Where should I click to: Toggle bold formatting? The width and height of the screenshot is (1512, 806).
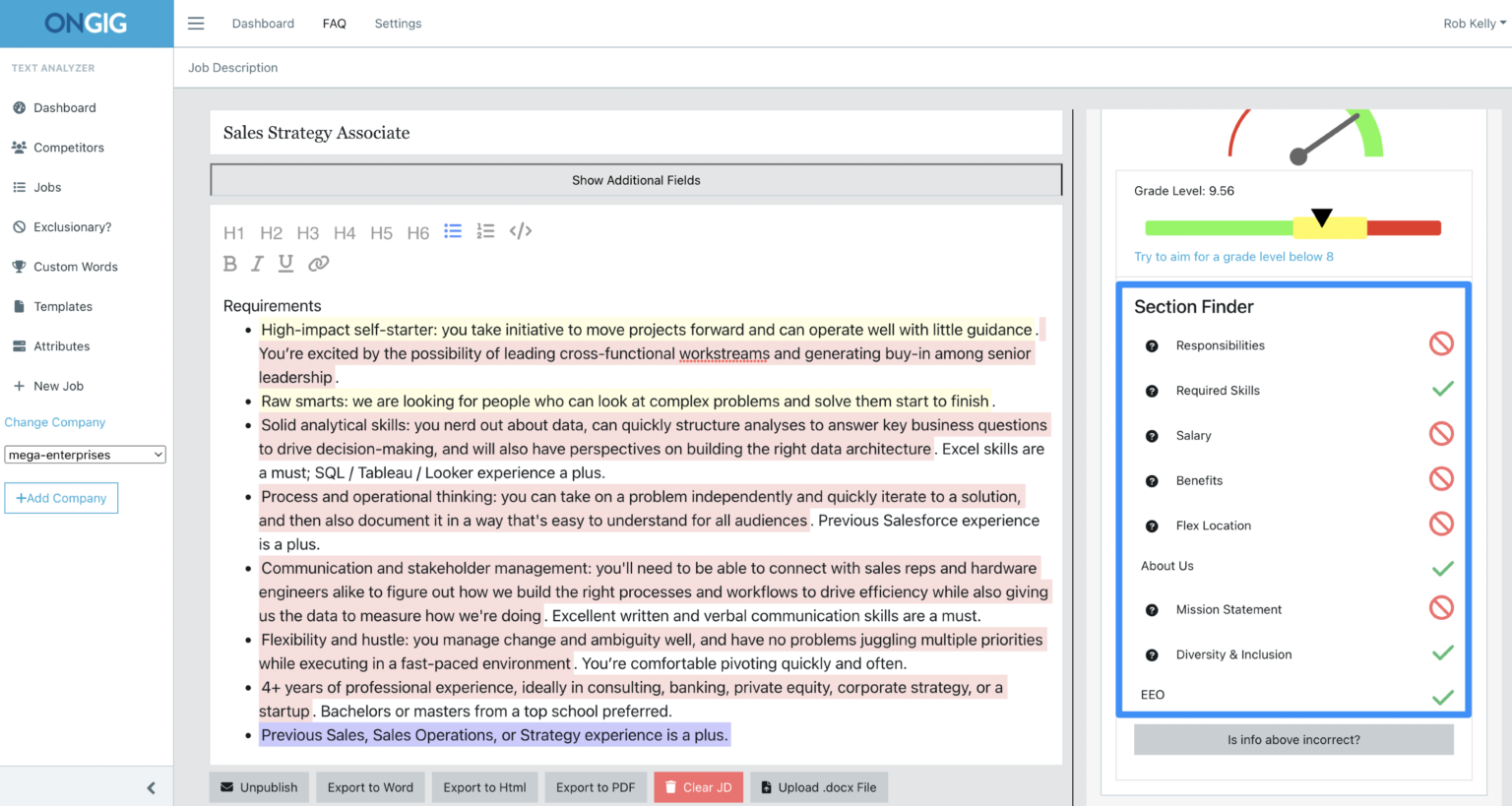click(229, 263)
